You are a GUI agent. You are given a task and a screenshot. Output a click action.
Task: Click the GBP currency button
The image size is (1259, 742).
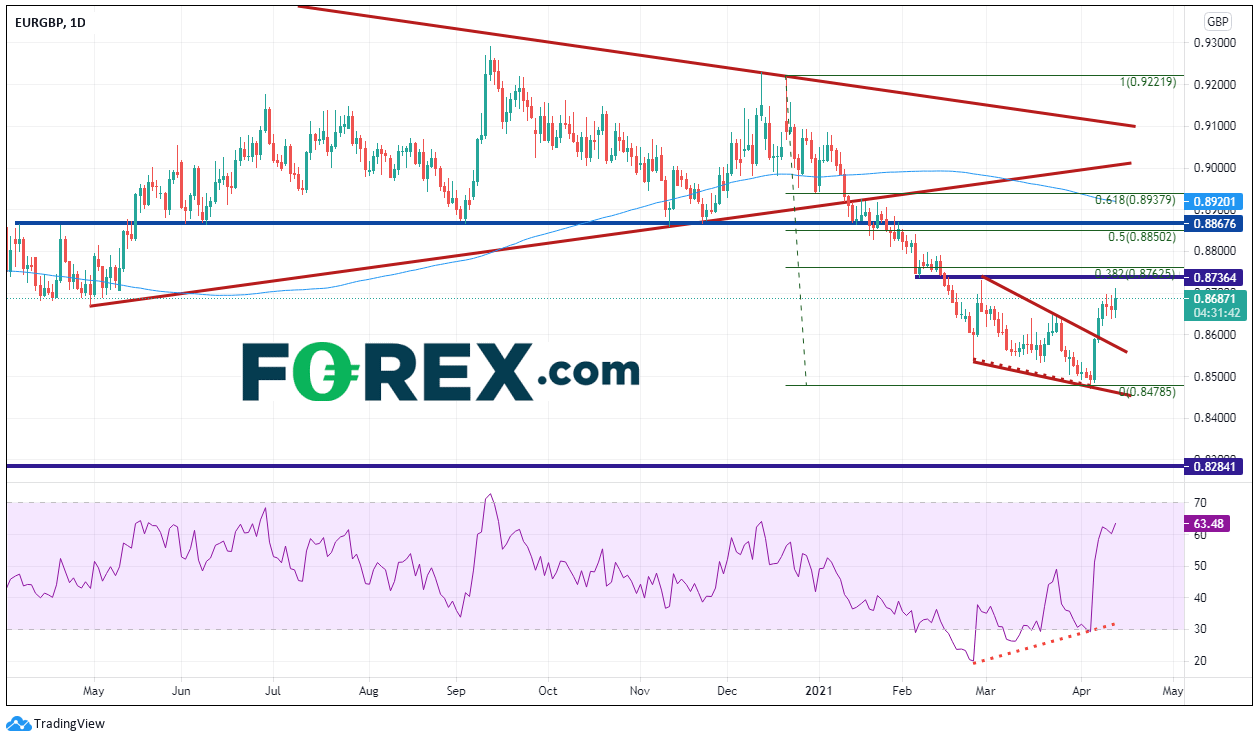pos(1217,21)
